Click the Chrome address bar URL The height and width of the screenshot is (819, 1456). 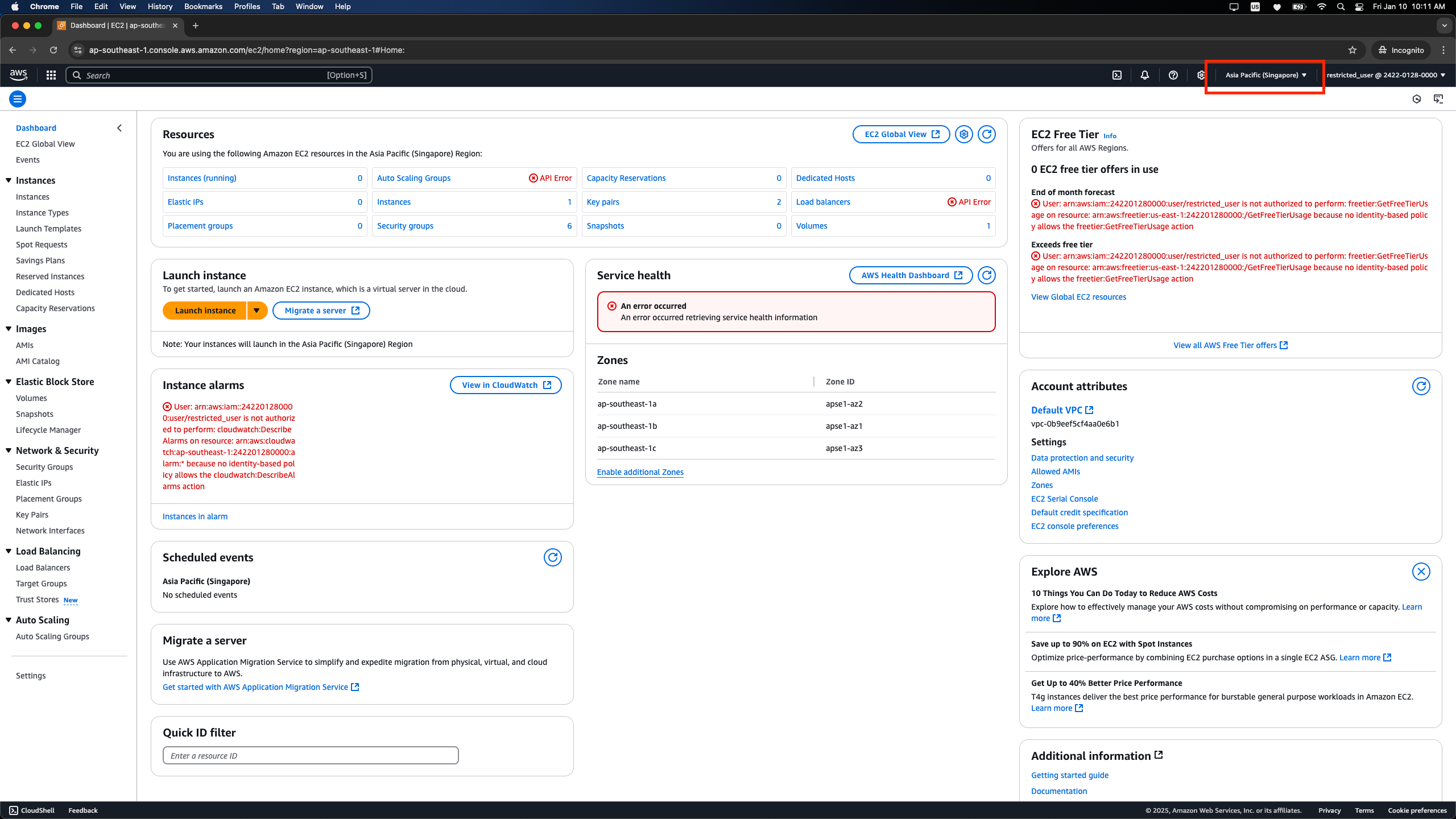[x=247, y=50]
